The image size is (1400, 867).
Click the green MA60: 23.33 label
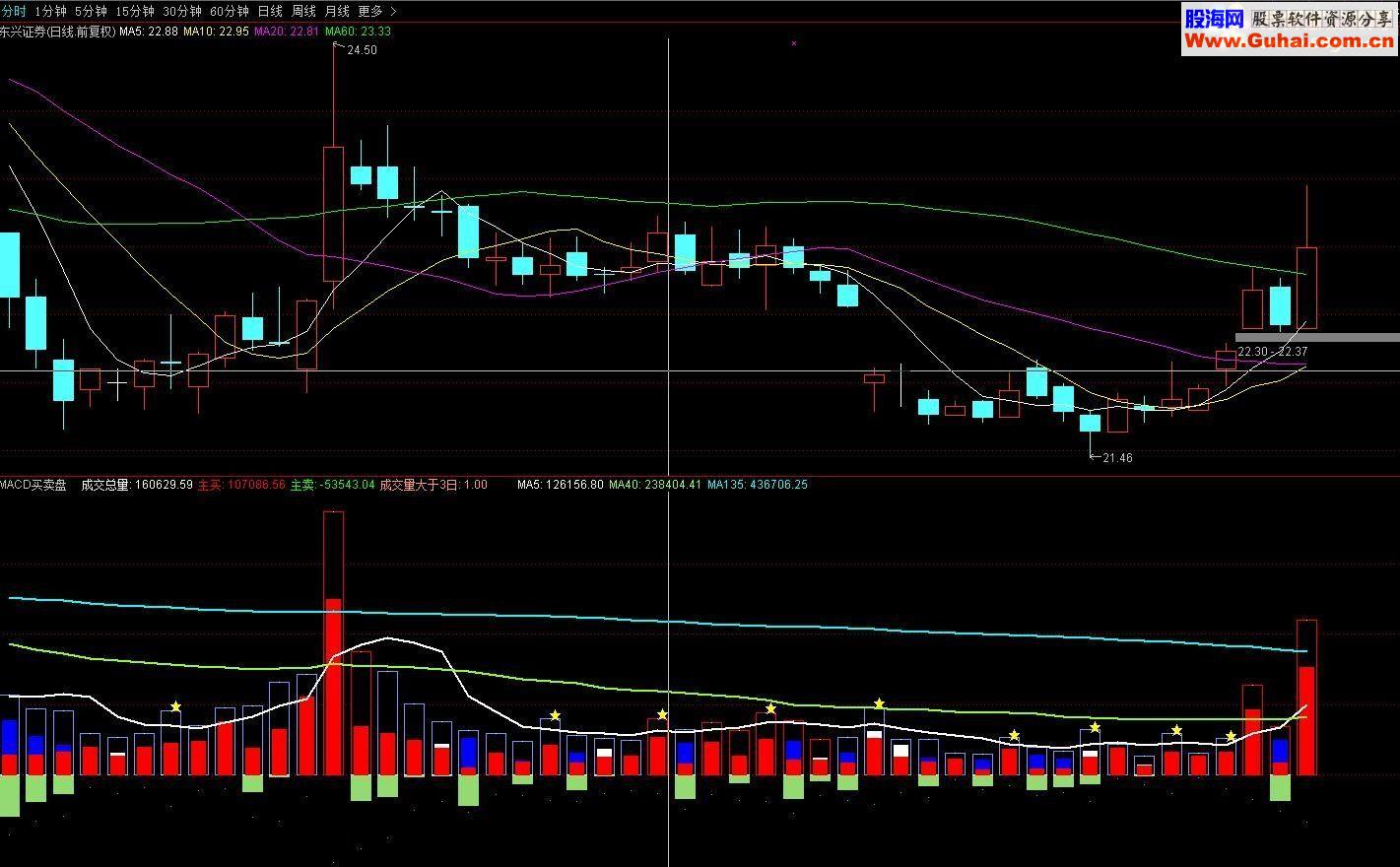(x=358, y=32)
